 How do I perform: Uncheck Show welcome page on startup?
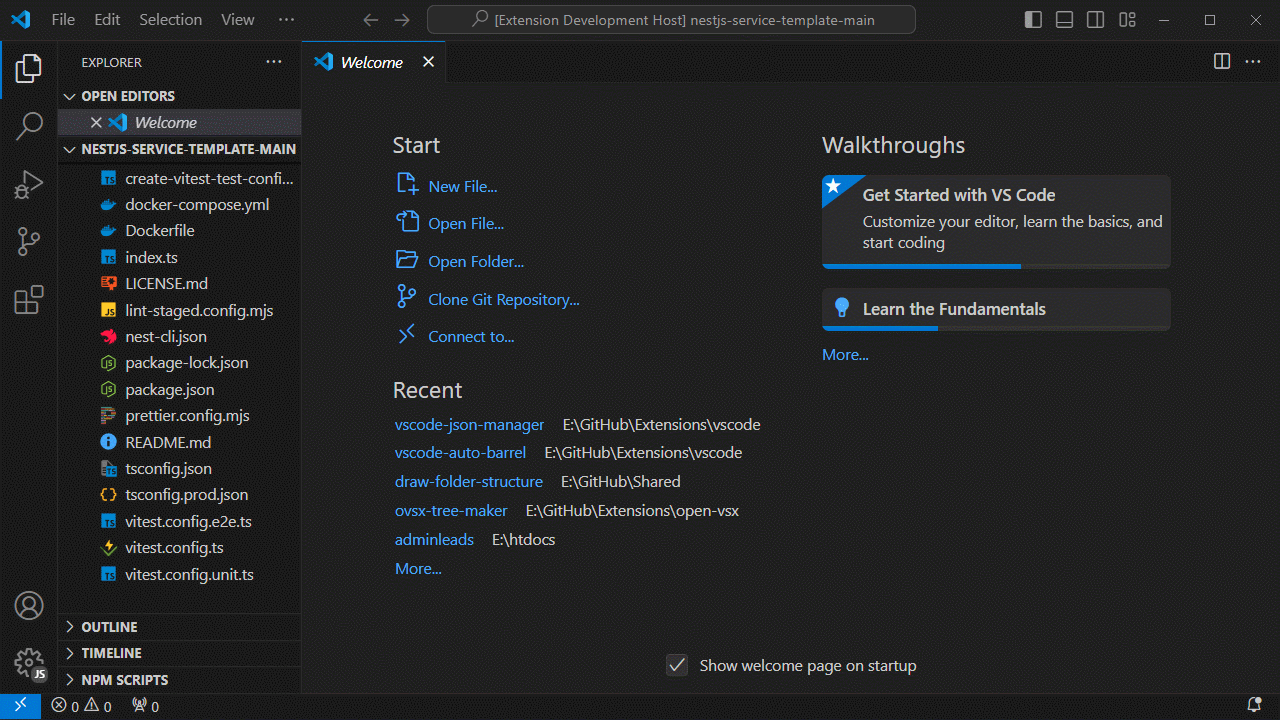(677, 665)
